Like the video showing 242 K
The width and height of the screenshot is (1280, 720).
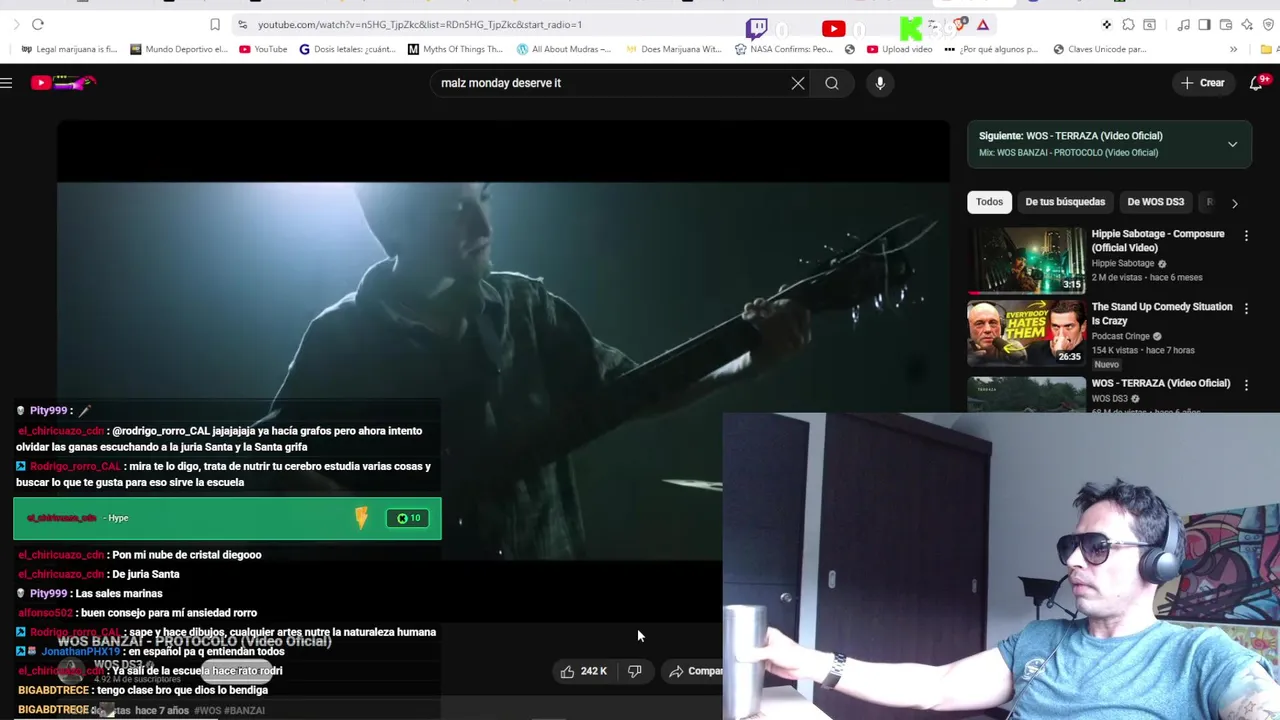pos(584,671)
